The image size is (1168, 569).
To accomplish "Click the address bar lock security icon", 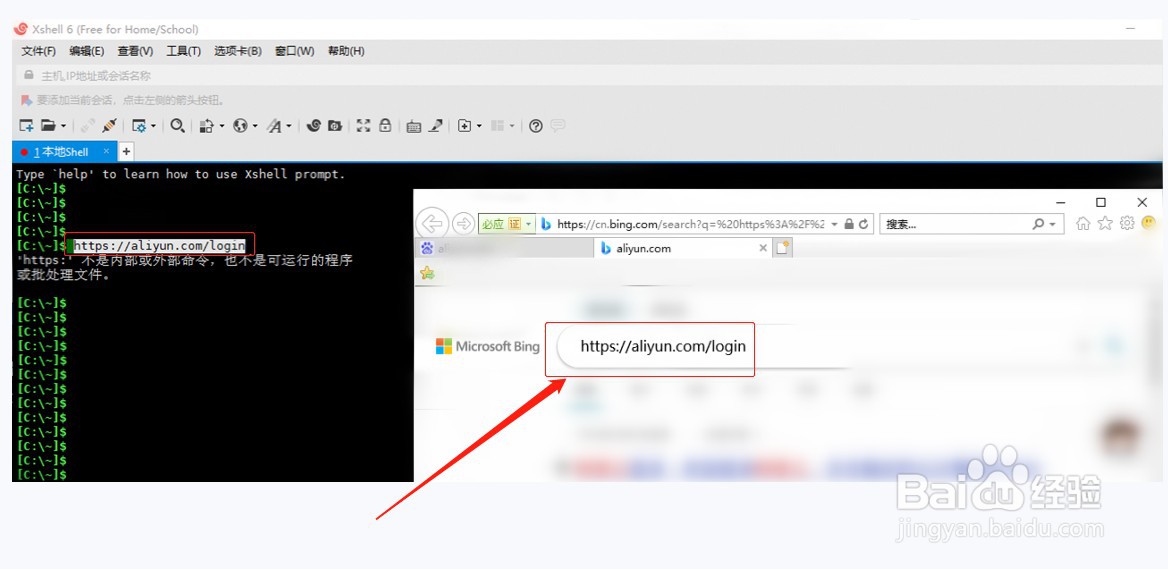I will pos(849,224).
